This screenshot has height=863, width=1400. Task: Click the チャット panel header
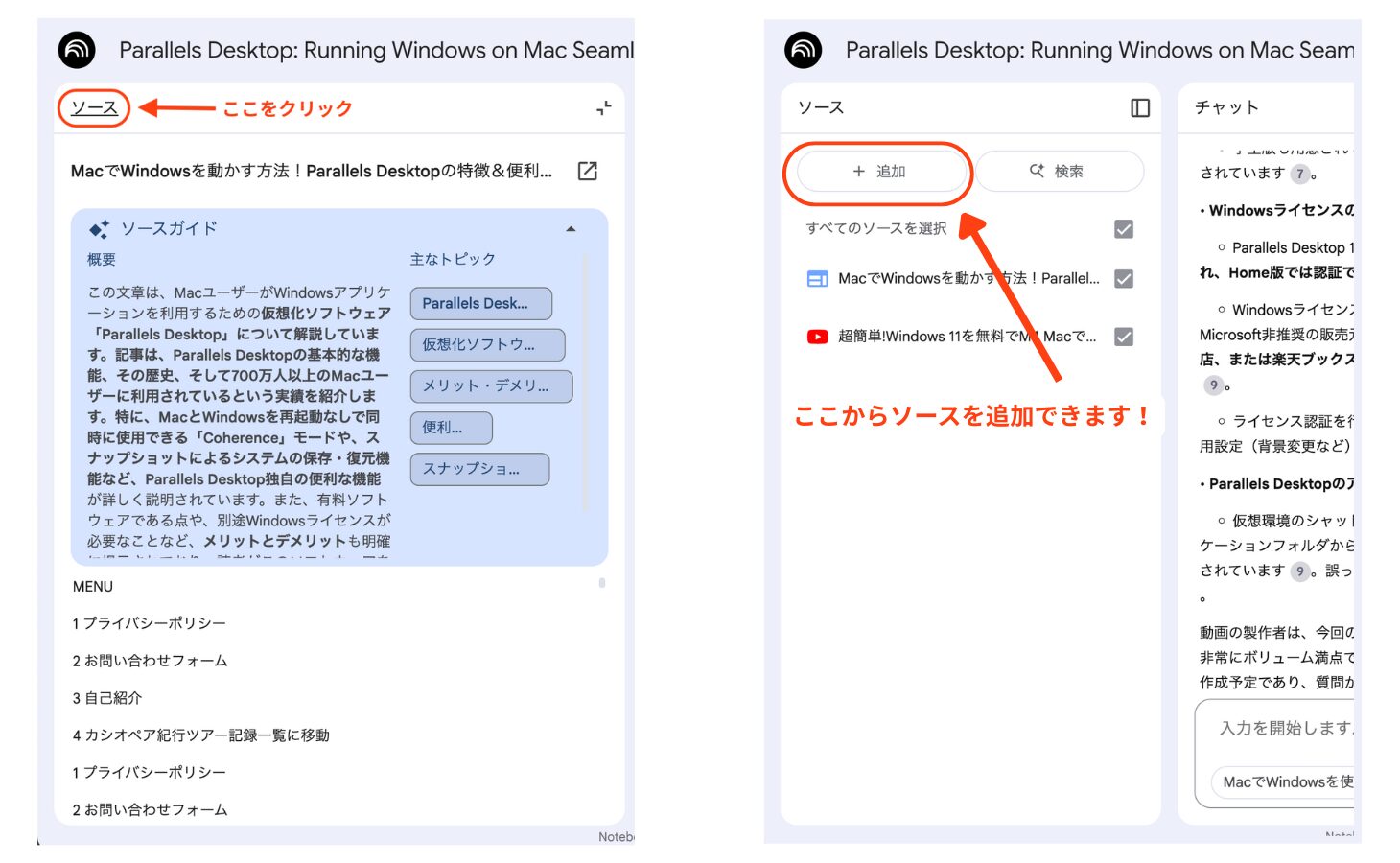[1226, 107]
